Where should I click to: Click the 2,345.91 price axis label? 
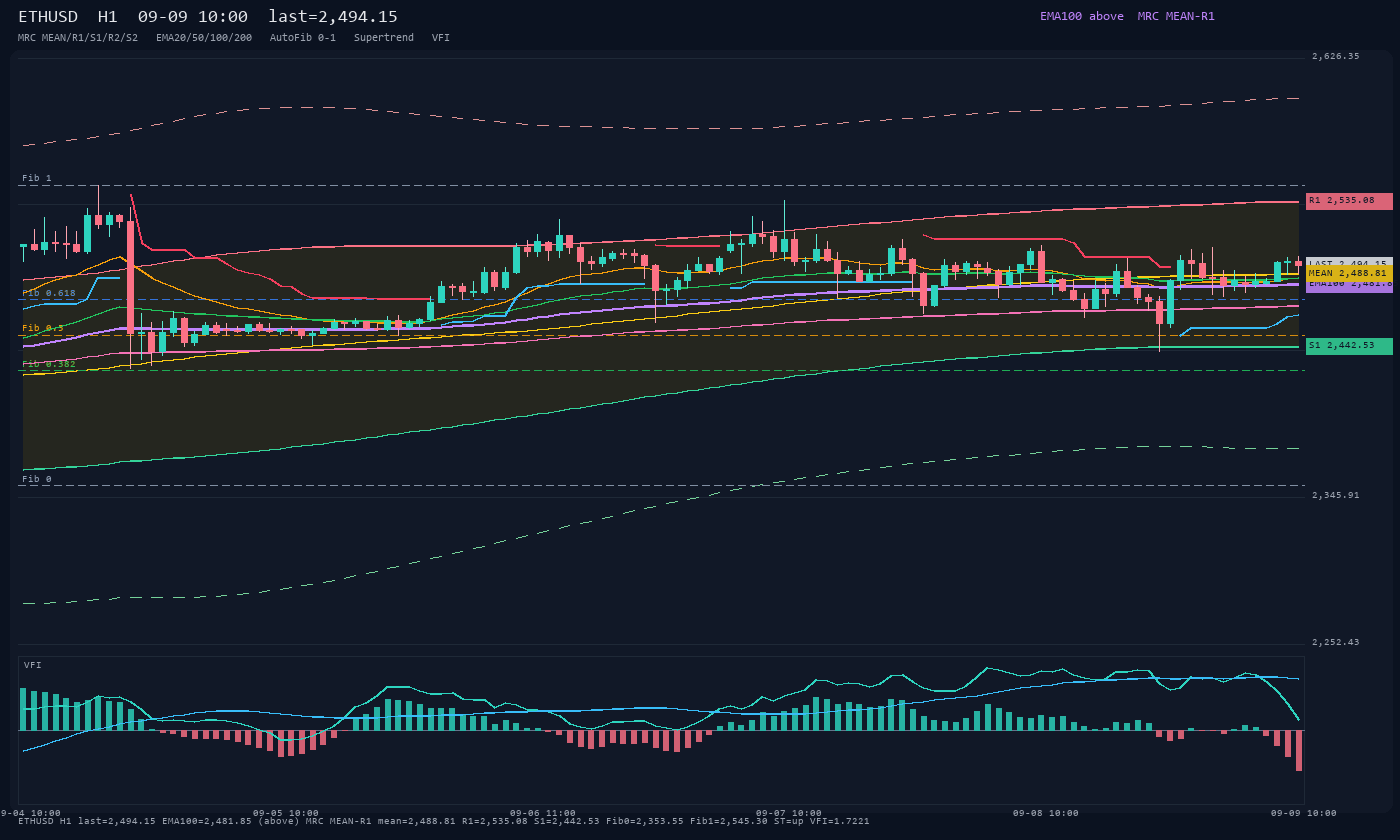pos(1336,495)
